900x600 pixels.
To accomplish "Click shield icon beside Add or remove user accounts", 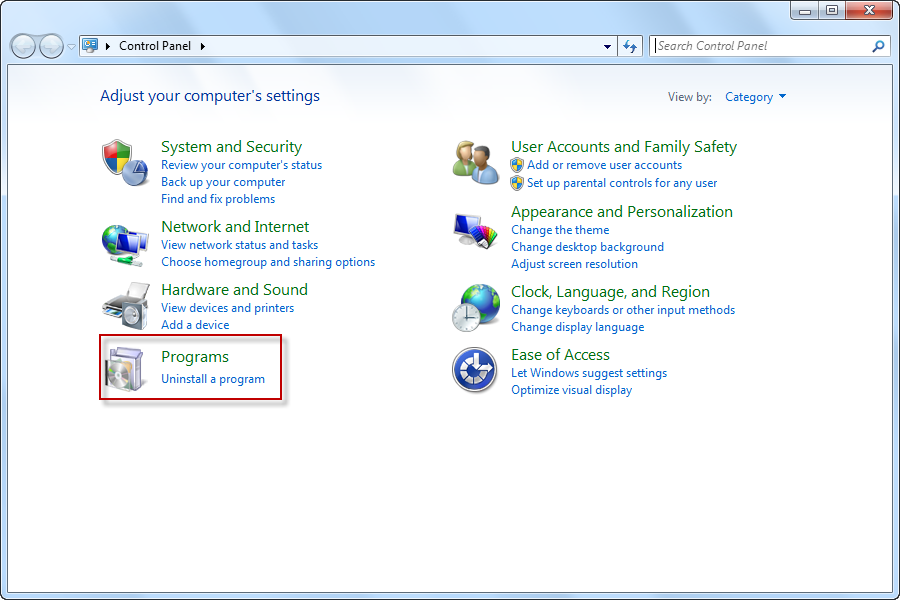I will pos(517,165).
